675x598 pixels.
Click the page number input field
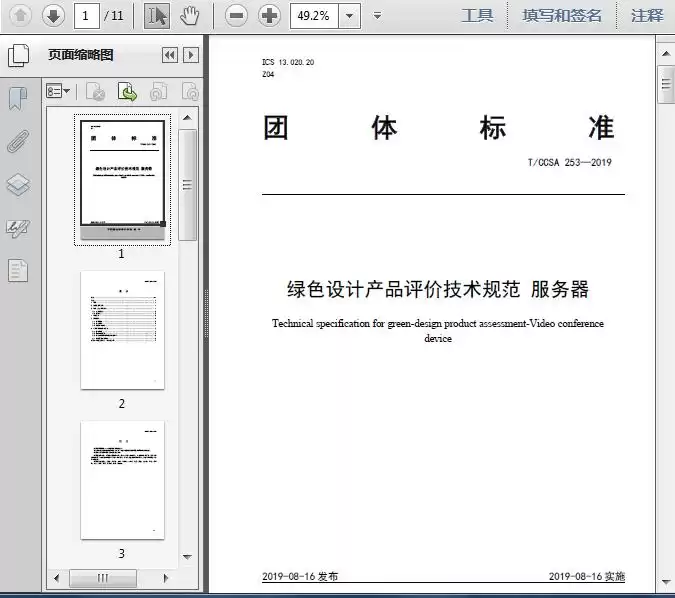point(87,16)
